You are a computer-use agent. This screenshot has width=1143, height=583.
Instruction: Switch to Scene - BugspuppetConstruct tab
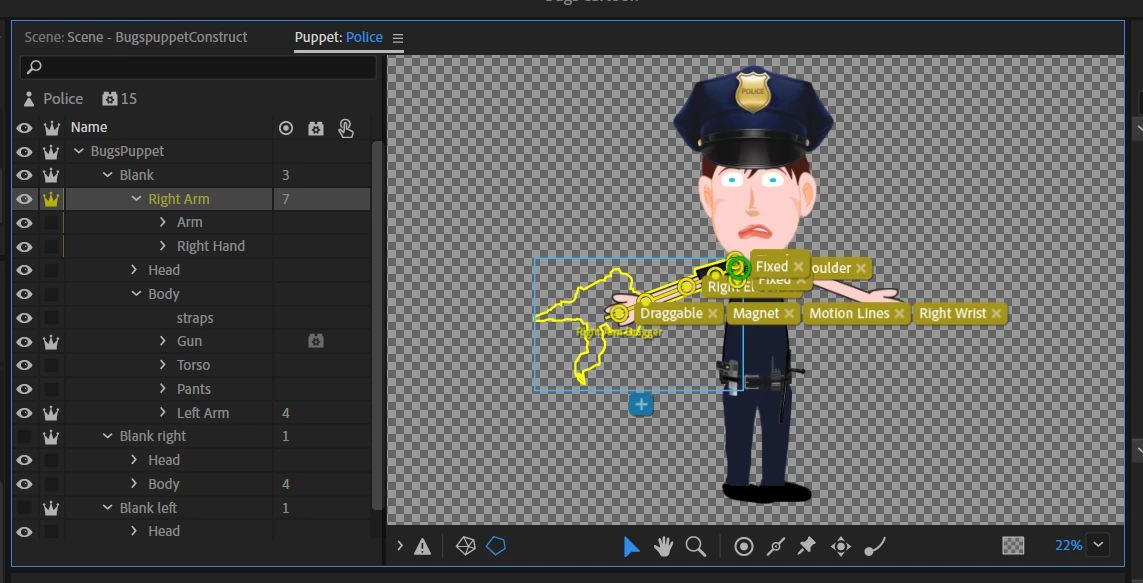(x=136, y=37)
